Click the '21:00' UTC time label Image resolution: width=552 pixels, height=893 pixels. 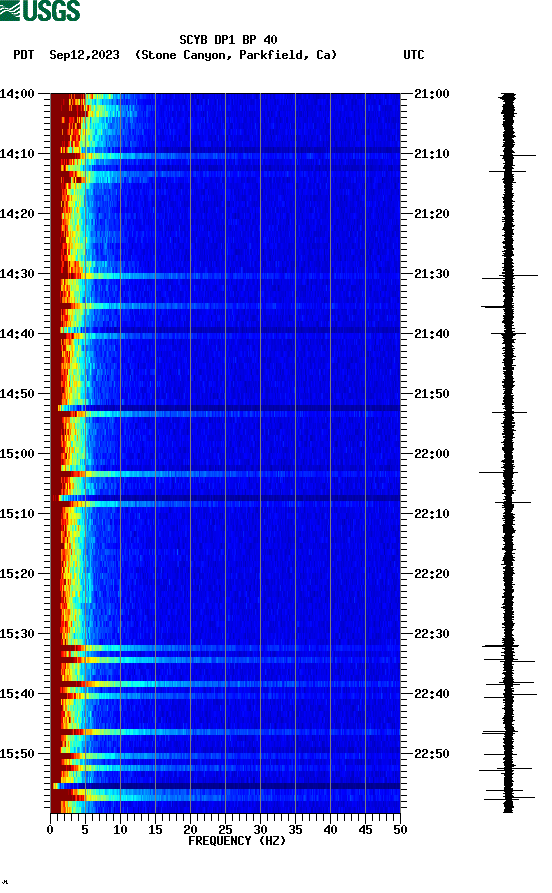click(x=432, y=94)
